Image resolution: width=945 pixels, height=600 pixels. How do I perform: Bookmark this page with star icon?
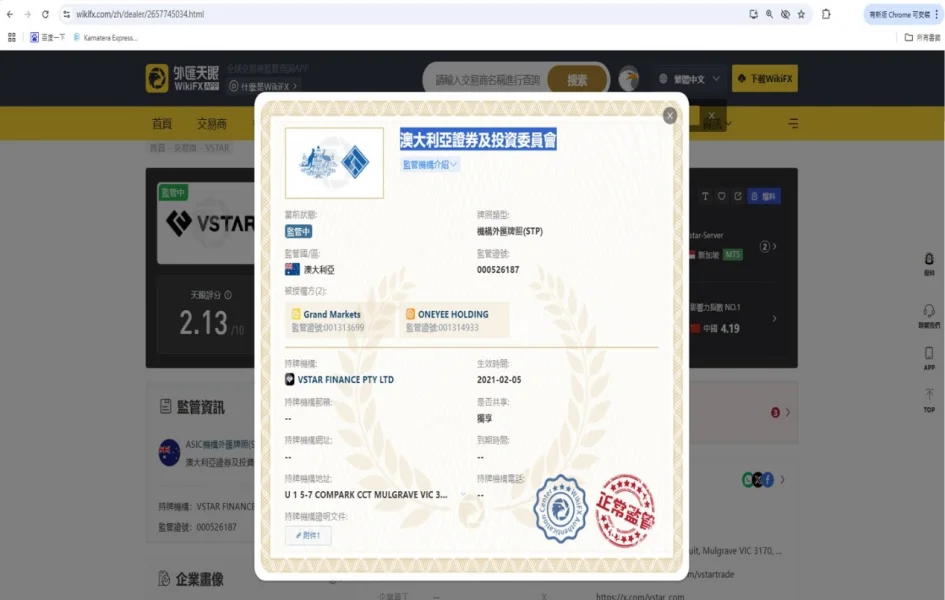click(801, 14)
